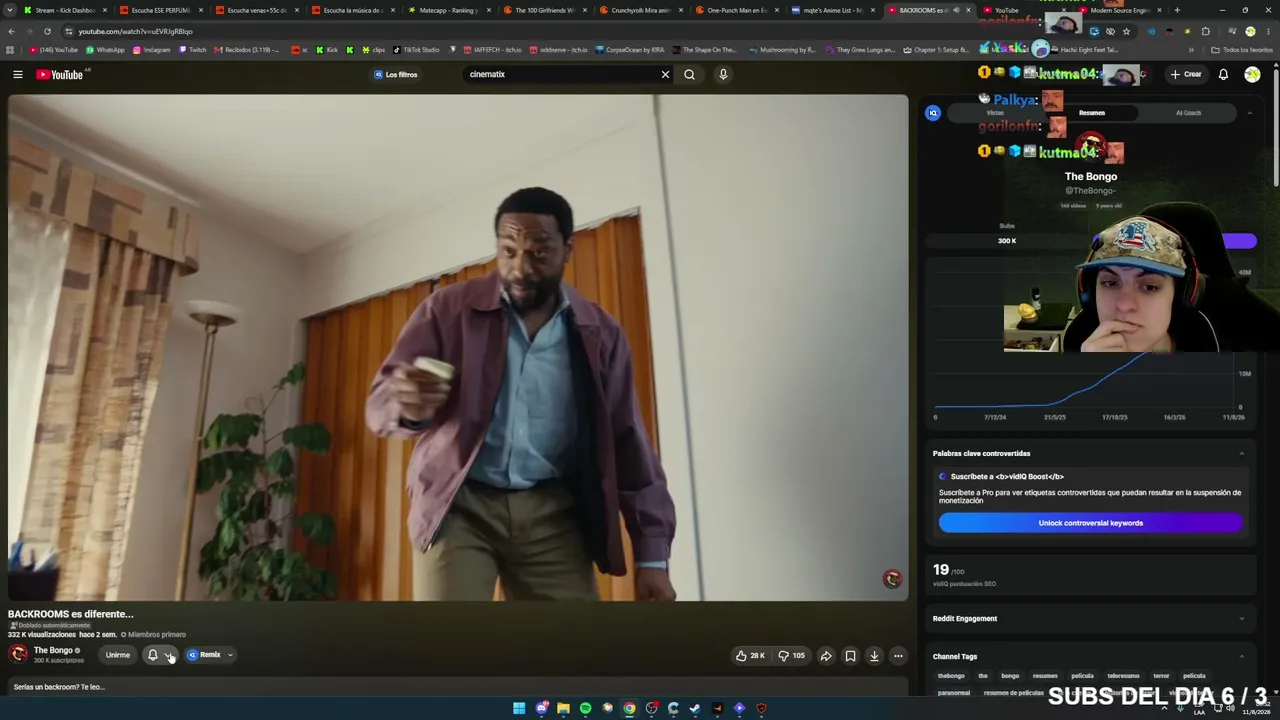The image size is (1280, 720).
Task: Collapse the vidIQ panel with the top chevron
Action: coord(1249,113)
